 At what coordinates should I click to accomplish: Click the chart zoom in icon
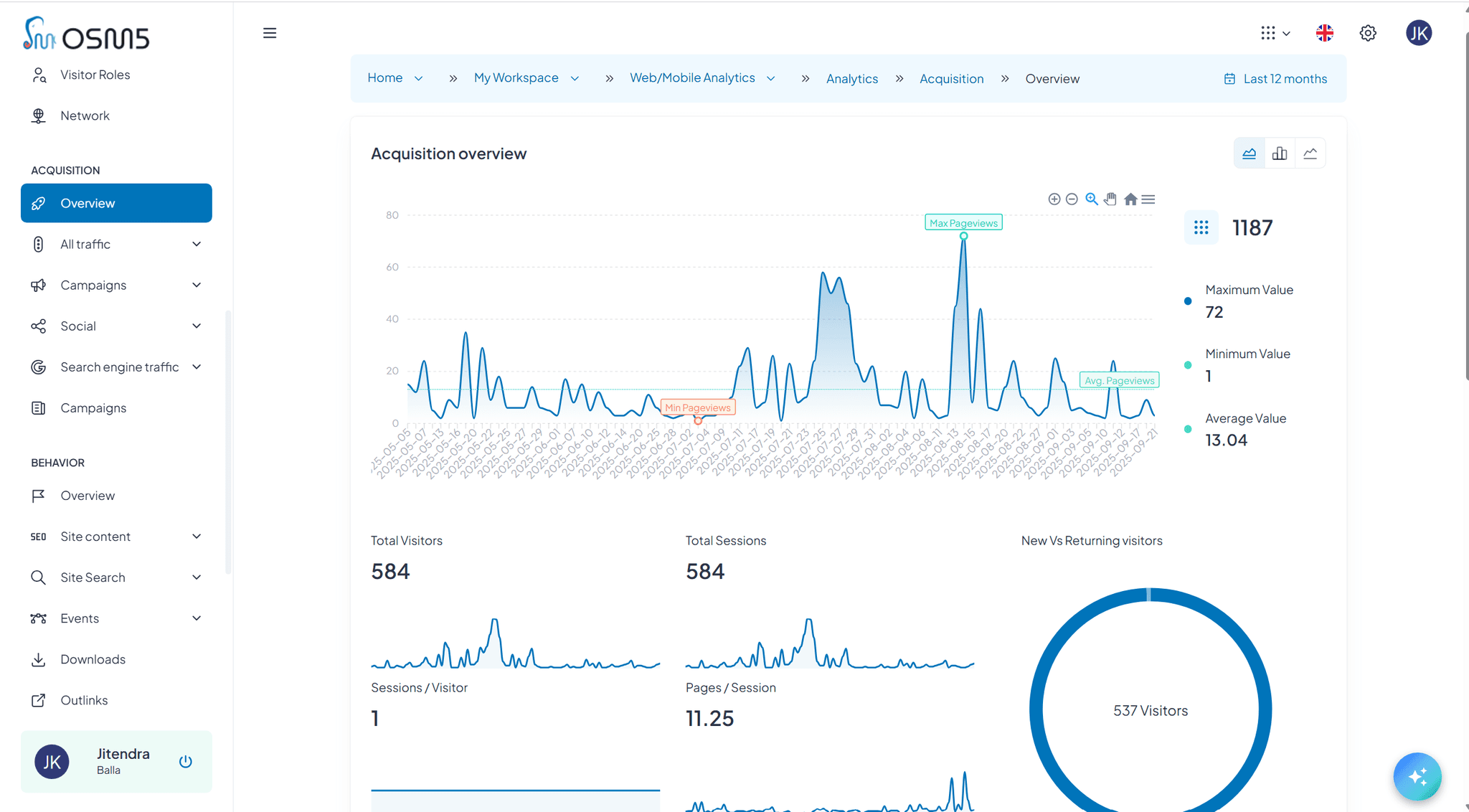pos(1054,199)
